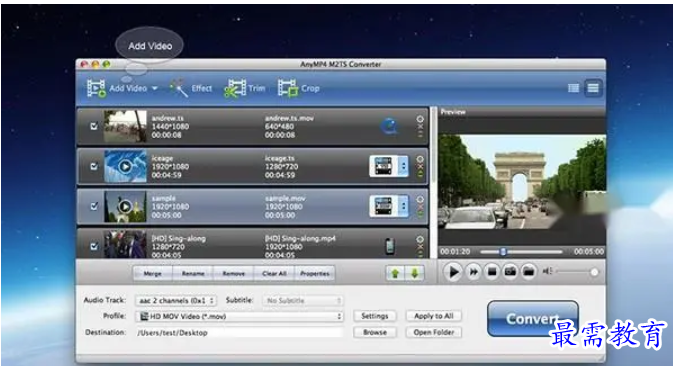Click the Remove button
The height and width of the screenshot is (366, 673).
point(233,273)
